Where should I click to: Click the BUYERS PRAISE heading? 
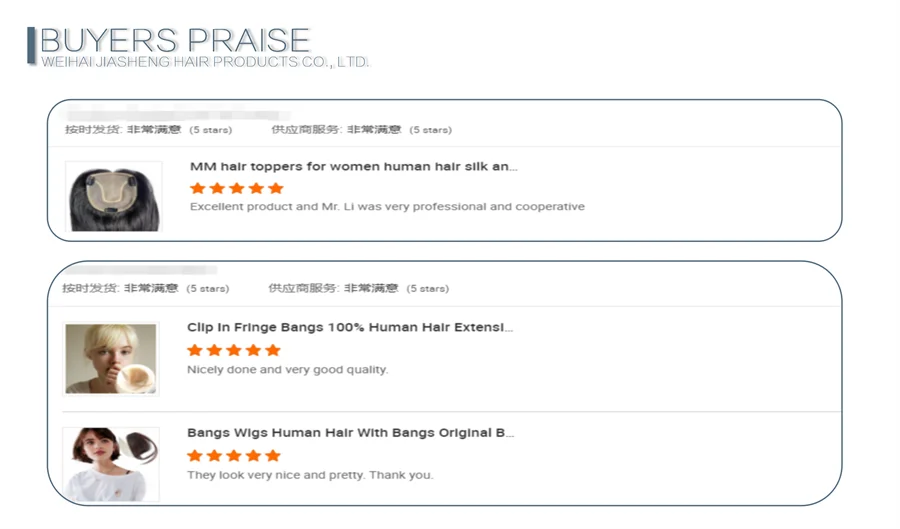(x=175, y=40)
